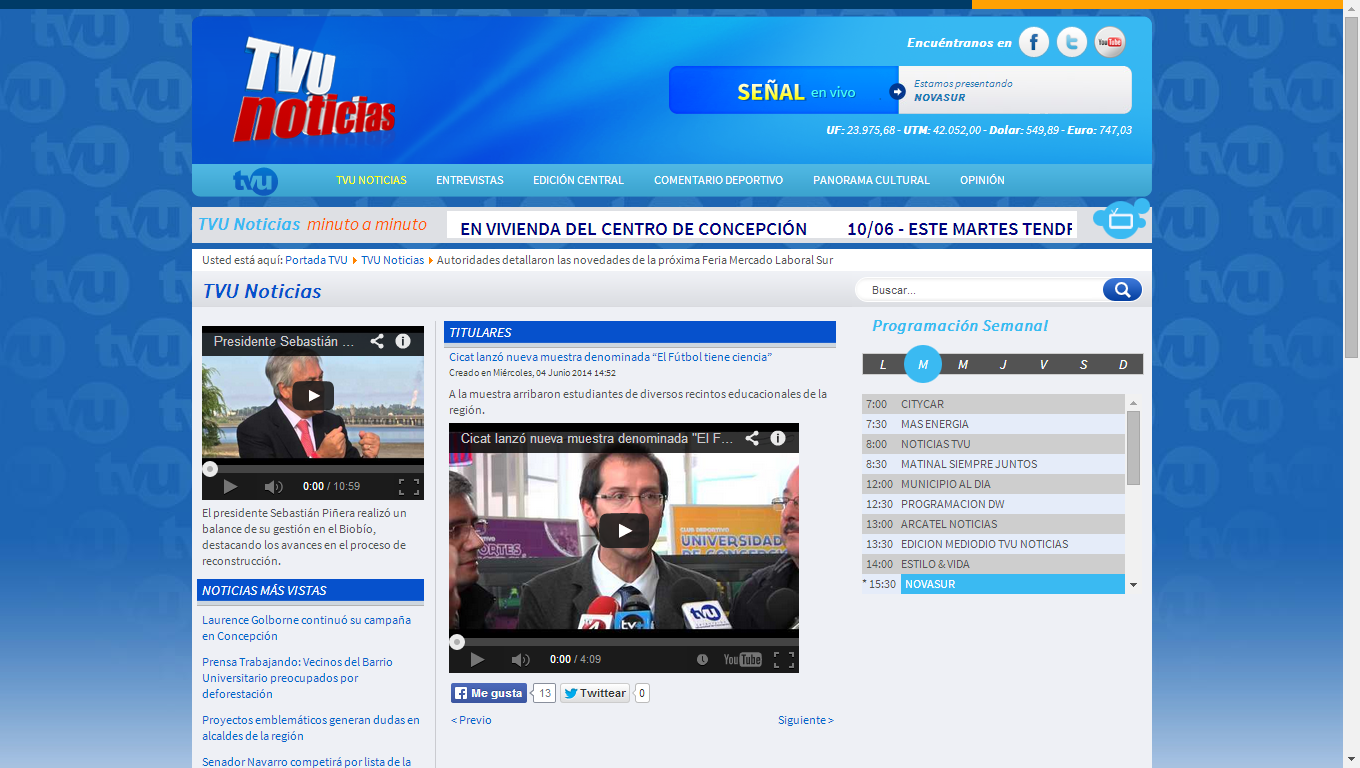The height and width of the screenshot is (768, 1360).
Task: Share the Cicat video
Action: point(752,438)
